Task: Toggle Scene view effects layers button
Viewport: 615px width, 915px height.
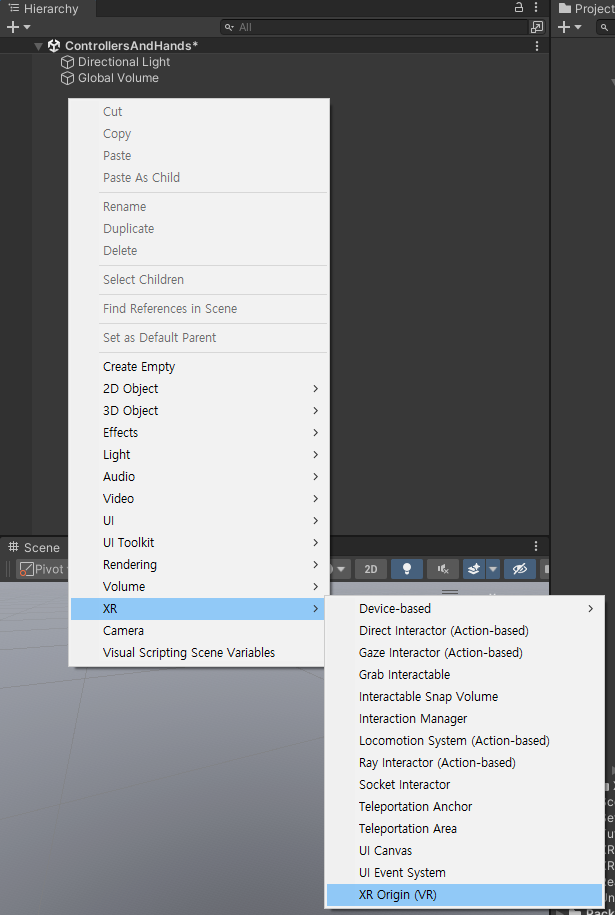Action: pos(474,569)
